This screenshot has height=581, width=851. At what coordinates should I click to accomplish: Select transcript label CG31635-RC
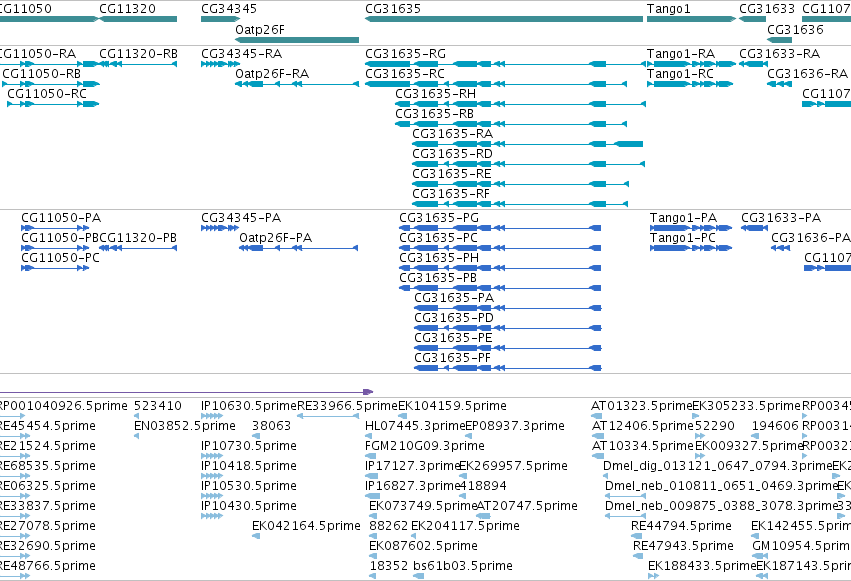point(405,74)
